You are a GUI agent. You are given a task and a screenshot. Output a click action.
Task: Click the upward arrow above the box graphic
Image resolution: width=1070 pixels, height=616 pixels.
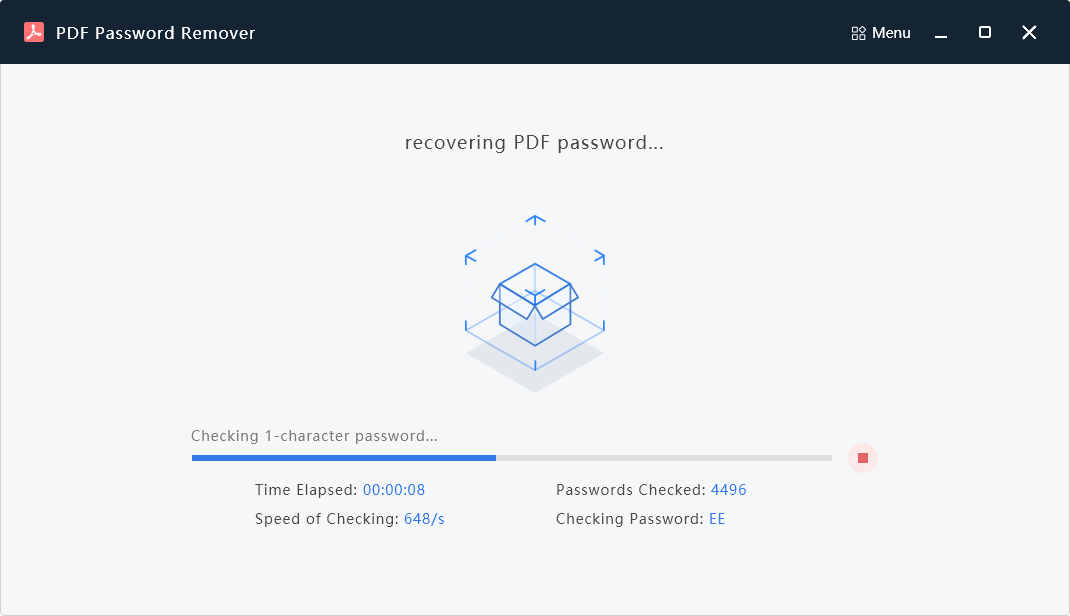pos(535,220)
